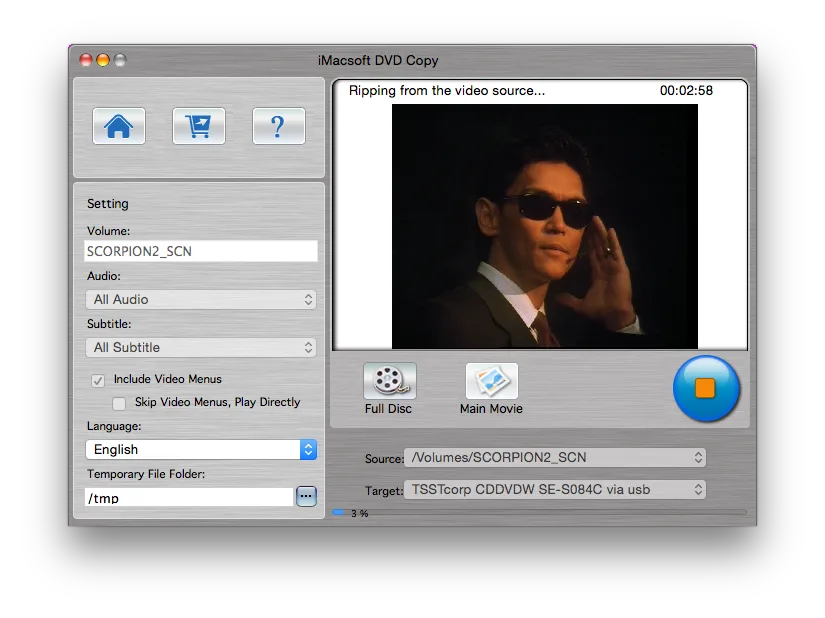This screenshot has width=825, height=618.
Task: Expand the English language dropdown
Action: coord(201,449)
